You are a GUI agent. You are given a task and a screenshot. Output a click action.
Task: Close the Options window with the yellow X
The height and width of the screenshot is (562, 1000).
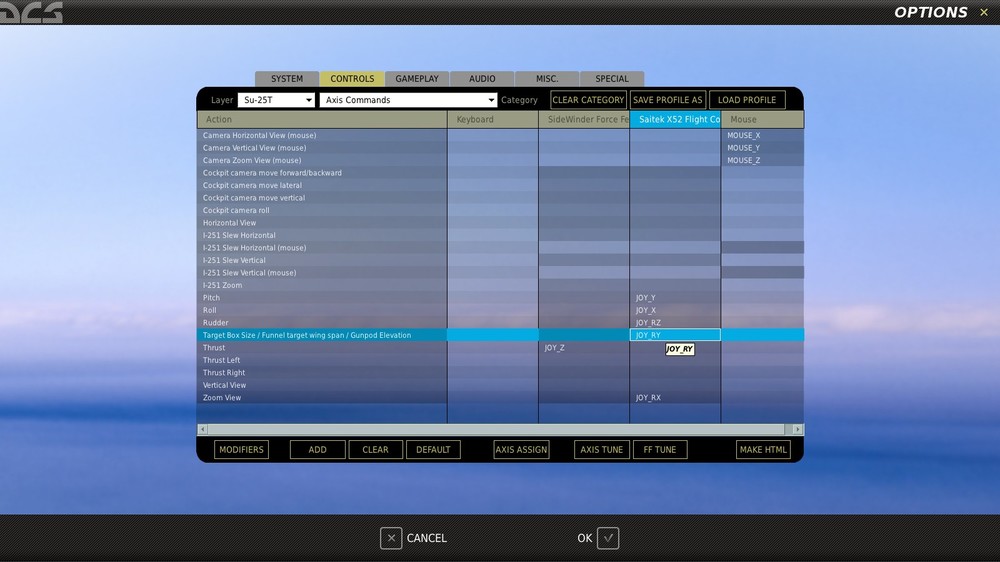(x=984, y=12)
